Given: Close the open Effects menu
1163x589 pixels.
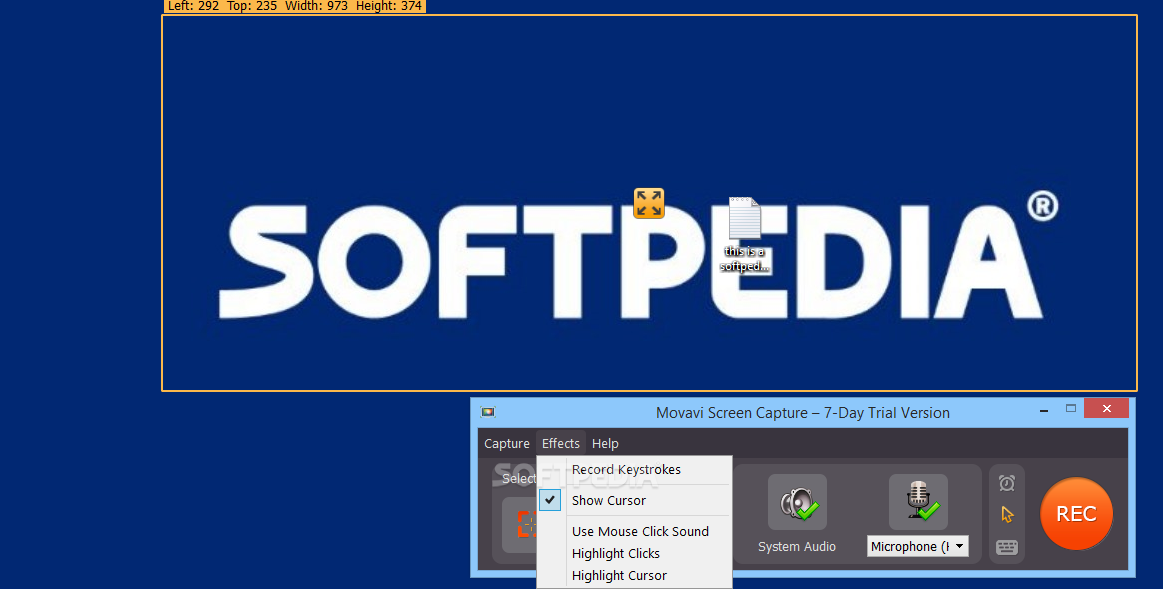Looking at the screenshot, I should [x=561, y=444].
